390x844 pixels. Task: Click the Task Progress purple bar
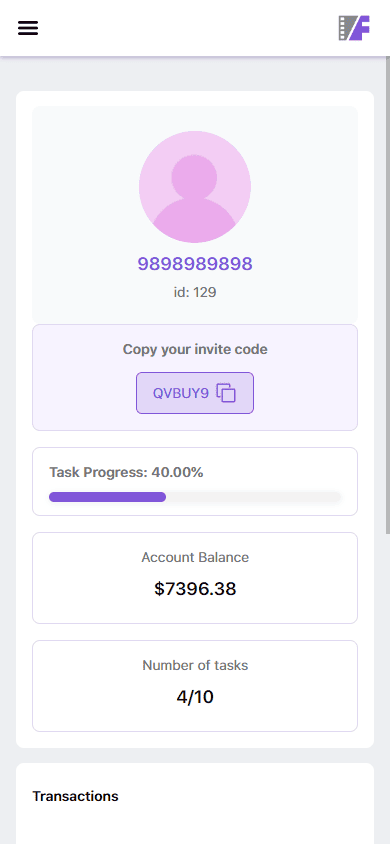[x=108, y=497]
